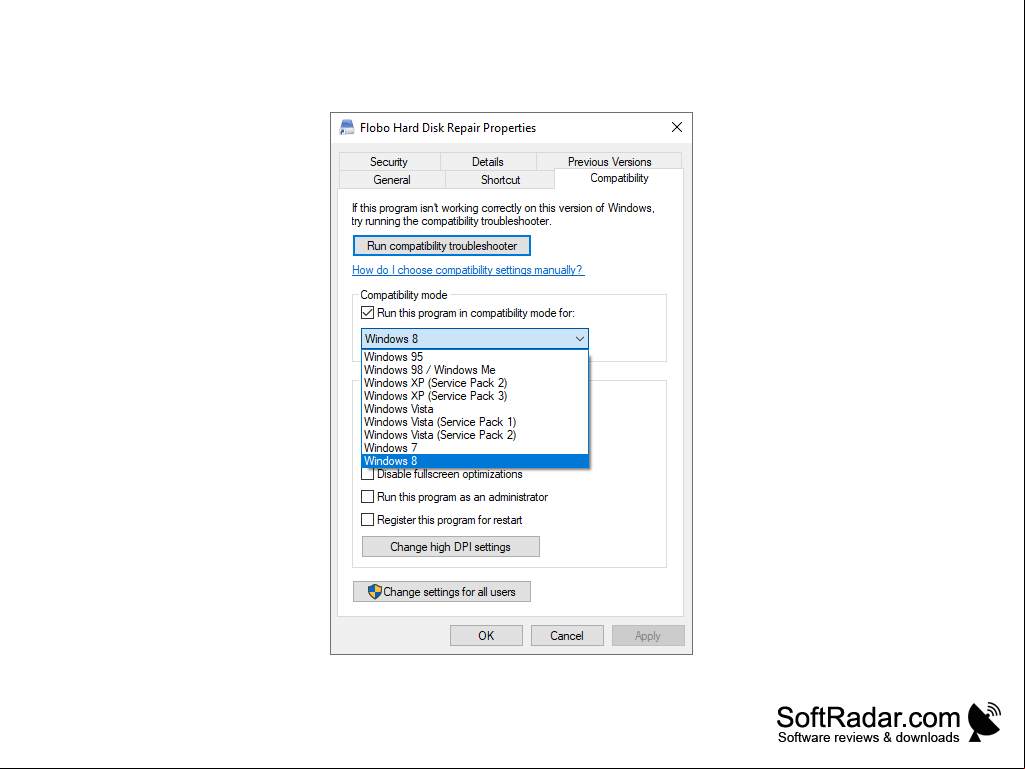The height and width of the screenshot is (769, 1025).
Task: Enable Disable fullscreen optimizations checkbox
Action: pyautogui.click(x=367, y=474)
